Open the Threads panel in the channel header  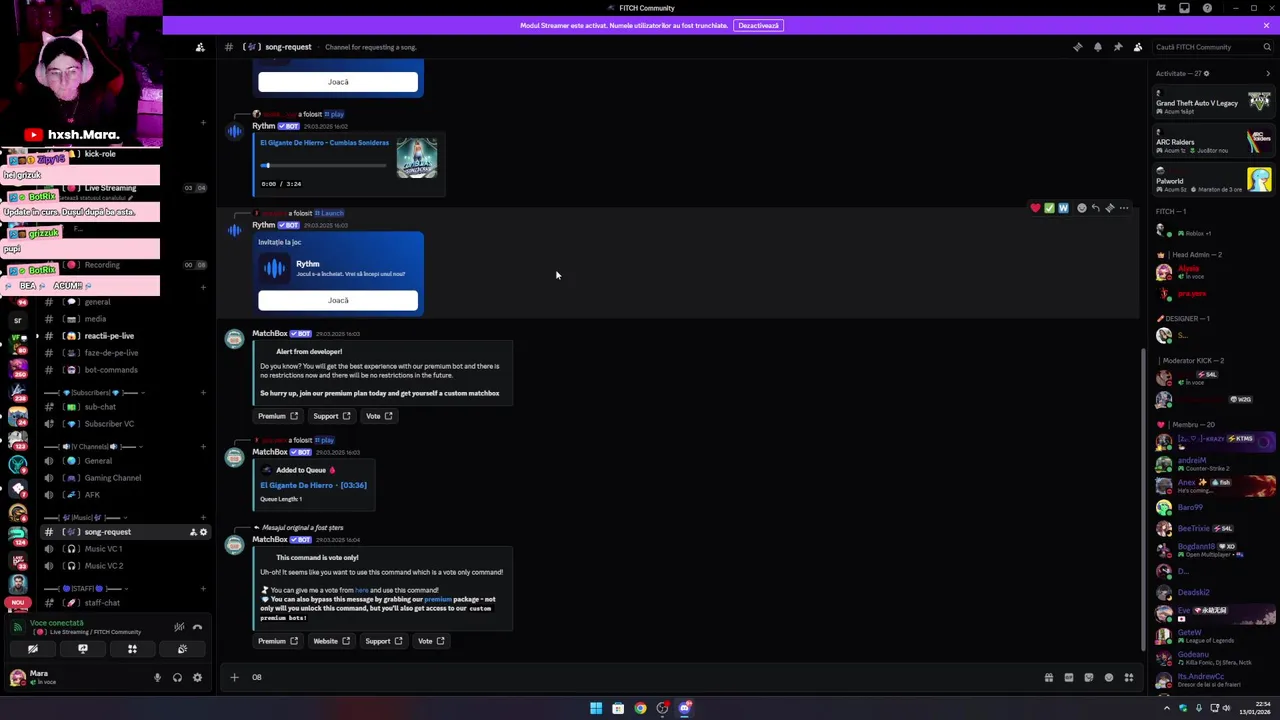(1077, 47)
